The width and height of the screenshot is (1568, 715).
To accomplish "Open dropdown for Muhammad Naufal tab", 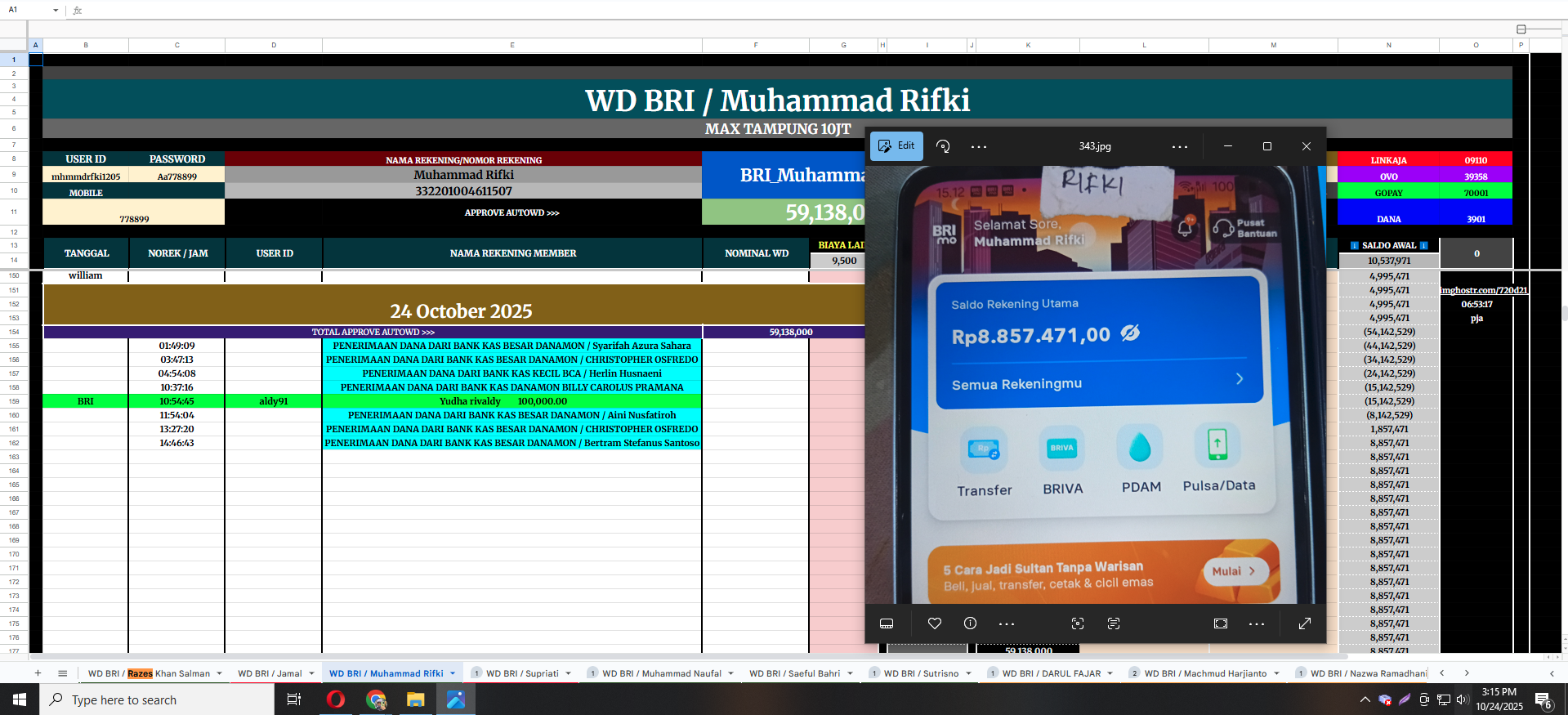I will [x=730, y=674].
